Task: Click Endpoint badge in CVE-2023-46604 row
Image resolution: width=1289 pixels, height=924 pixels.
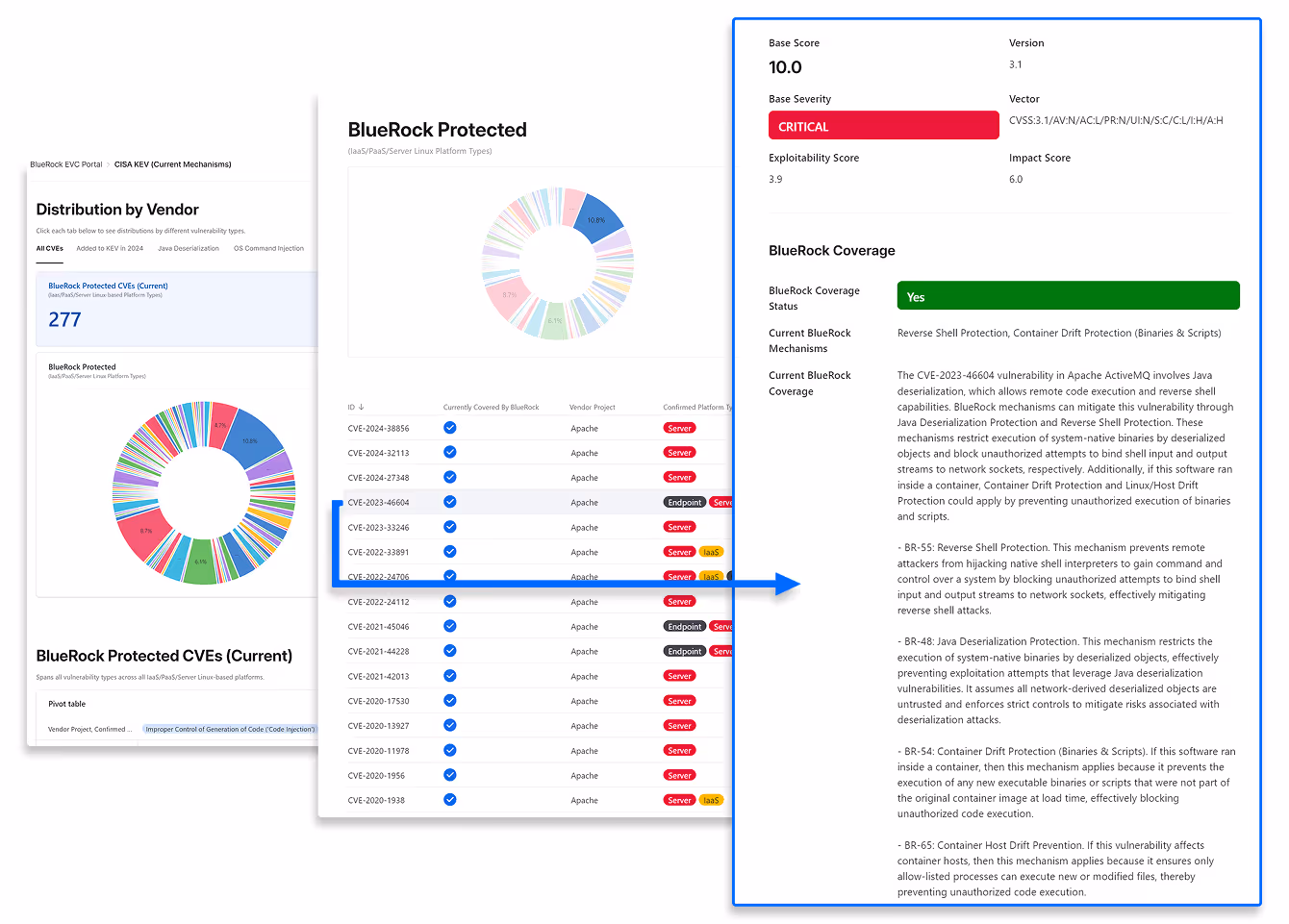Action: click(x=685, y=502)
